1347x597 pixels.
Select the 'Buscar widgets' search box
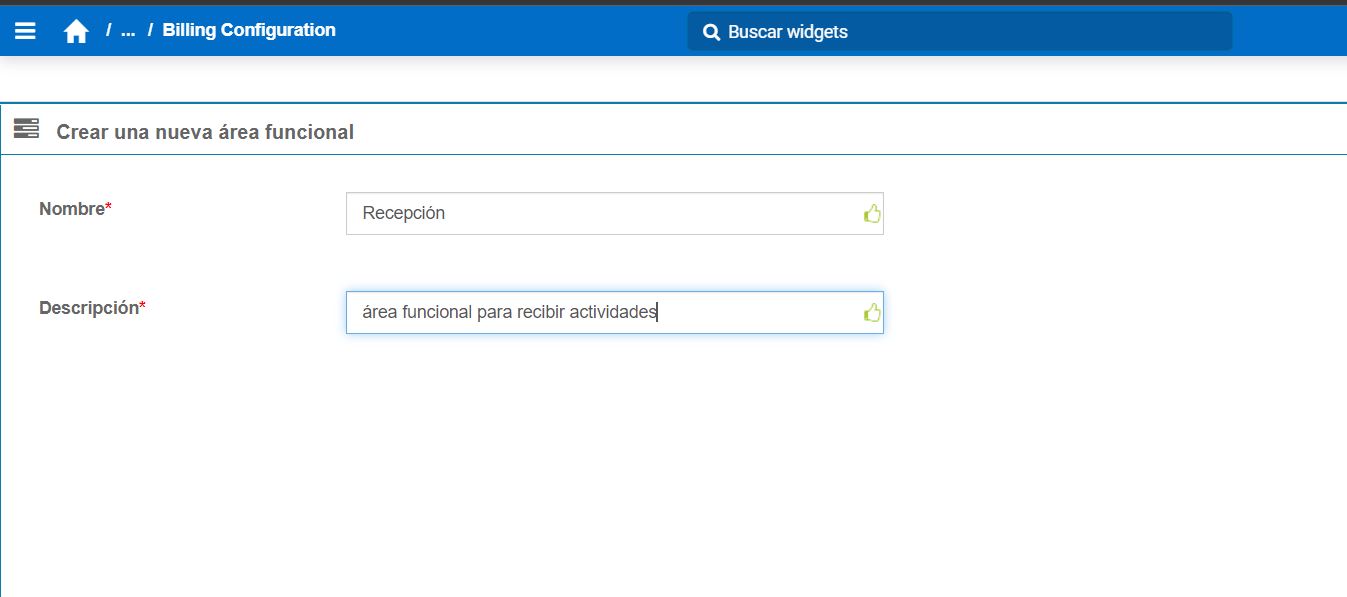(960, 31)
